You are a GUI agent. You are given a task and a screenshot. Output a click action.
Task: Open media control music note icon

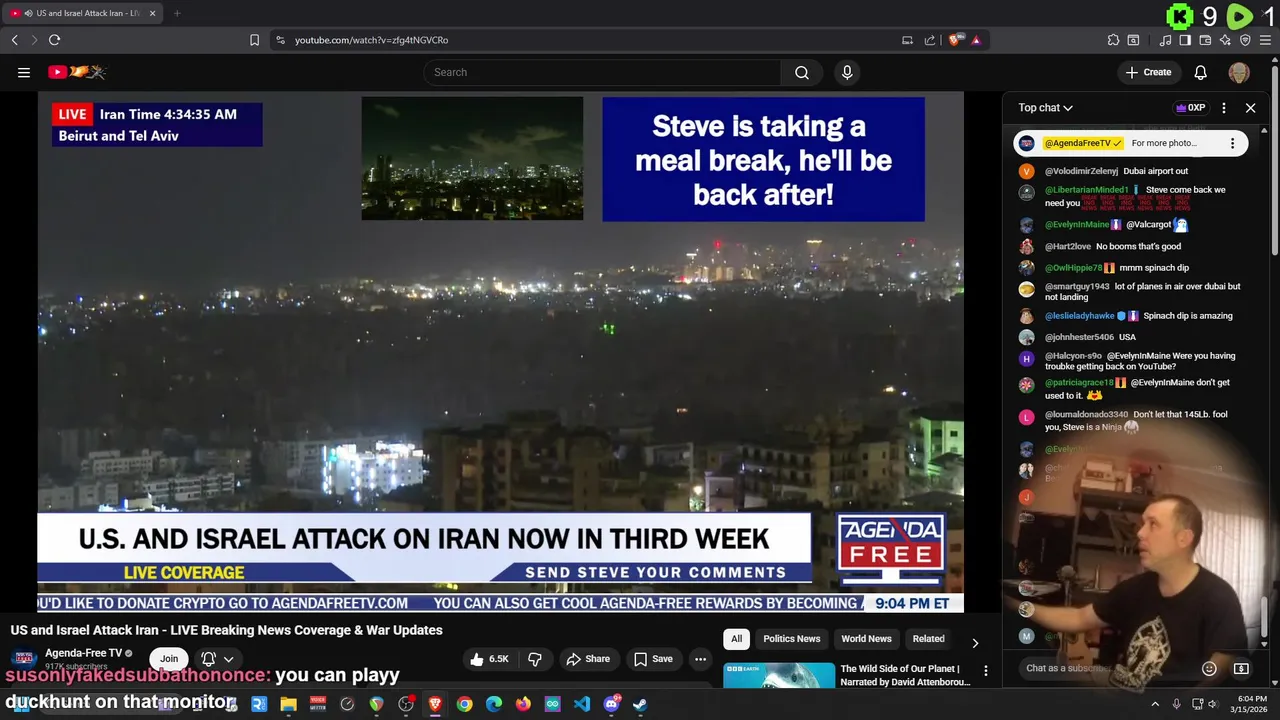(1165, 40)
